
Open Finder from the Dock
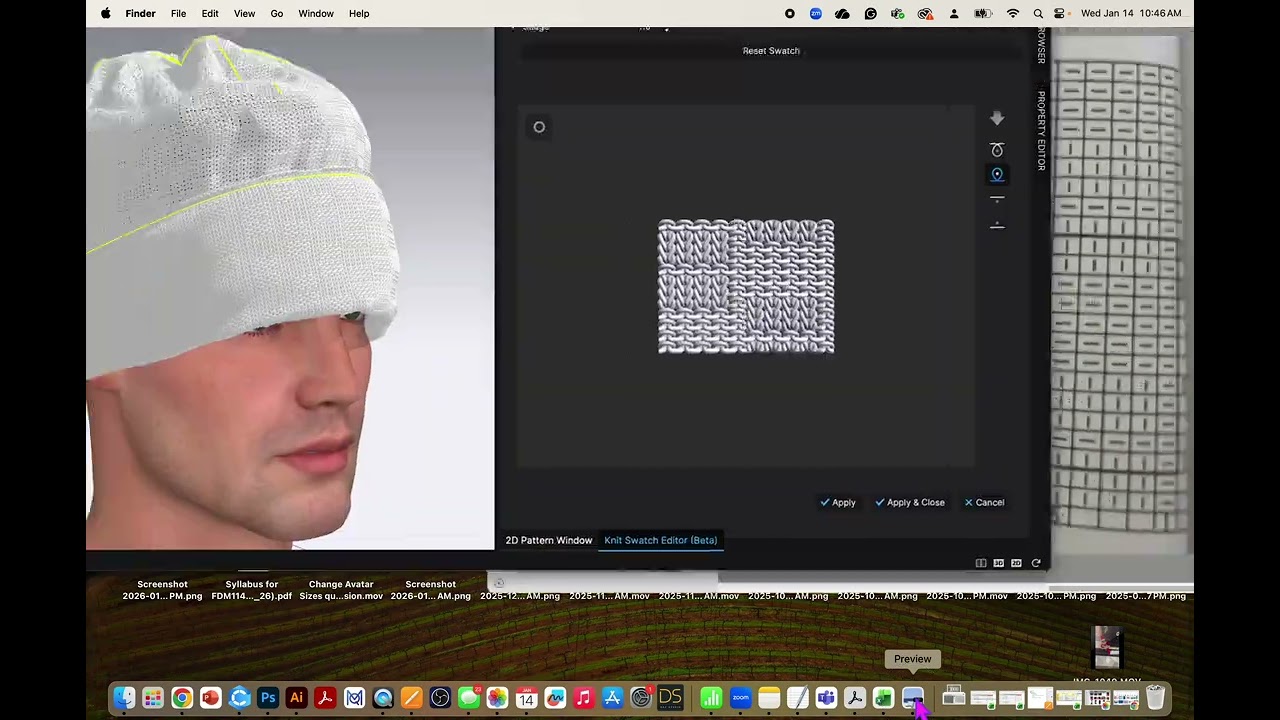pos(124,698)
